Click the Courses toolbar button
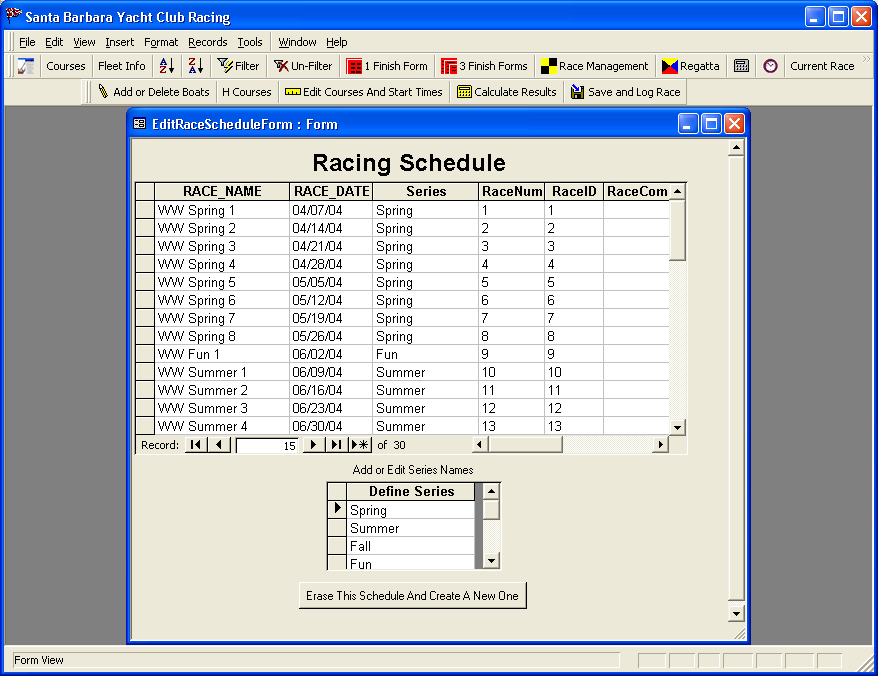Image resolution: width=878 pixels, height=676 pixels. (x=66, y=66)
